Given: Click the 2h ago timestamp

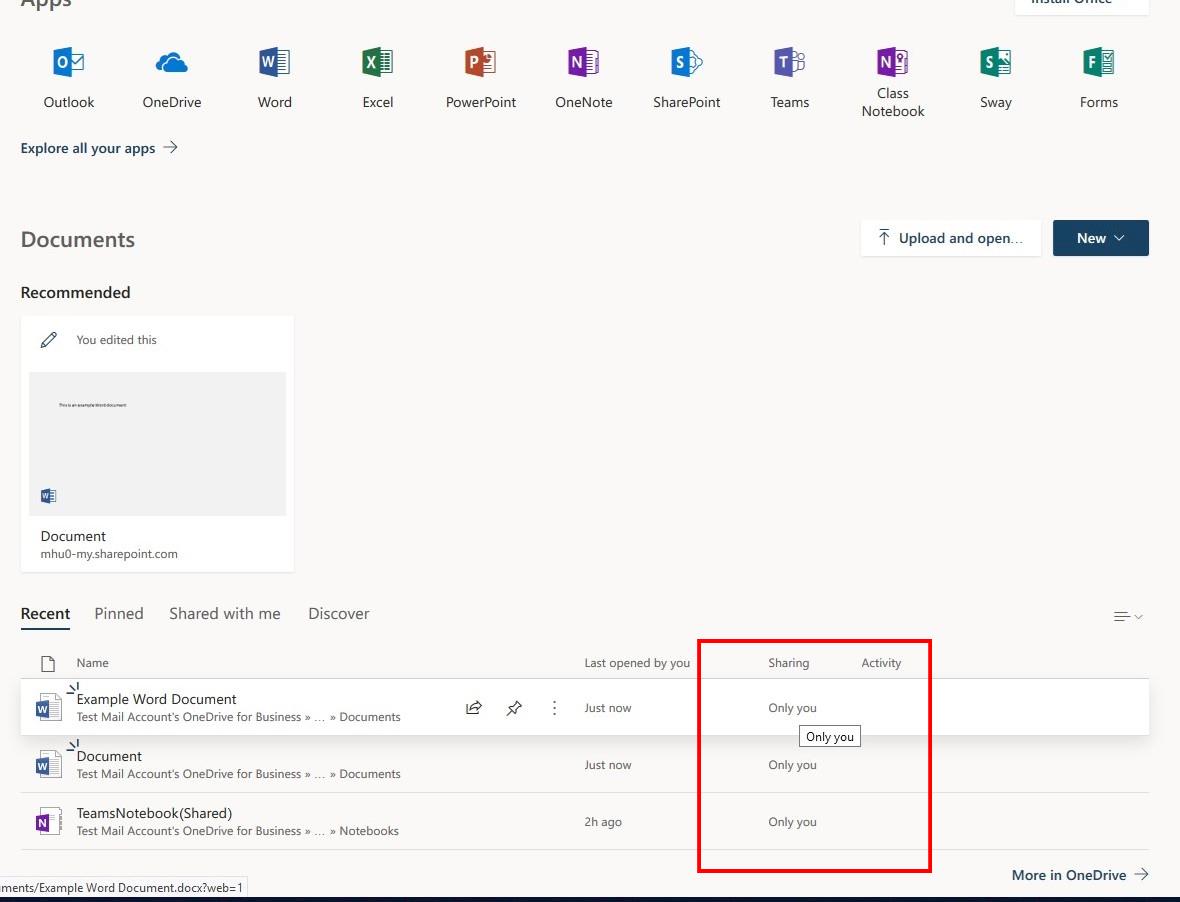Looking at the screenshot, I should tap(604, 822).
